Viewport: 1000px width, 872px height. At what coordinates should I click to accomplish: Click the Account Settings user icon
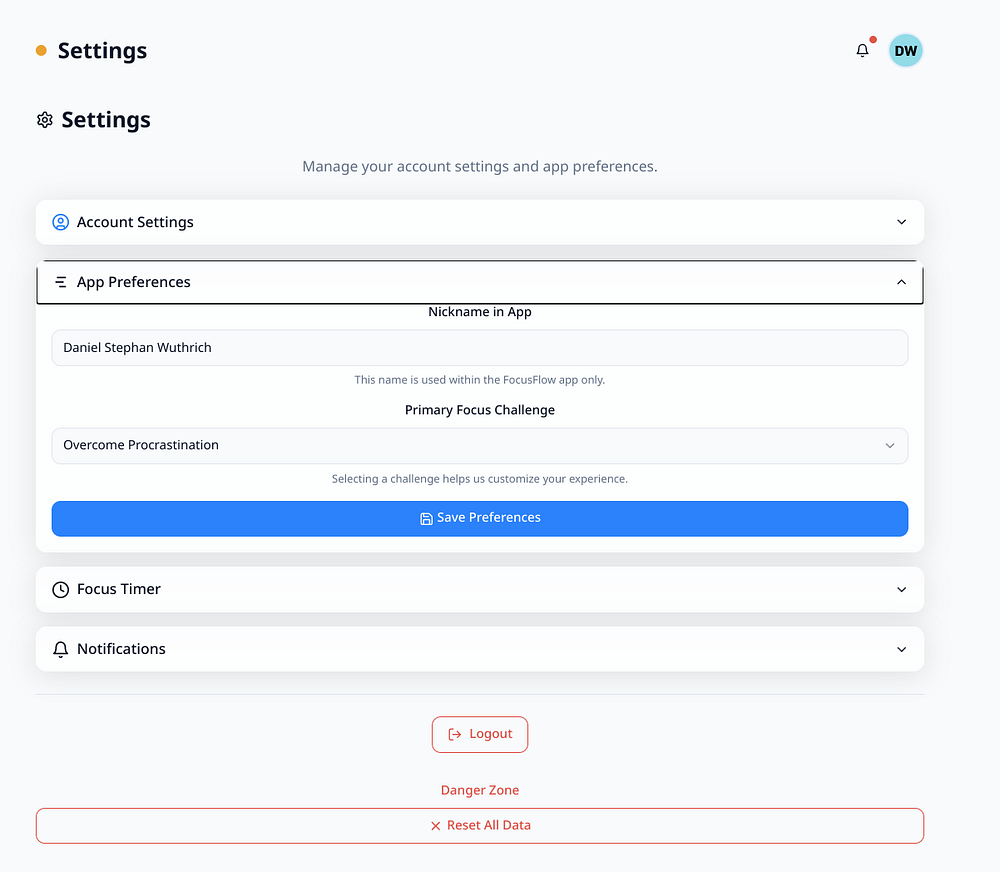pos(61,222)
